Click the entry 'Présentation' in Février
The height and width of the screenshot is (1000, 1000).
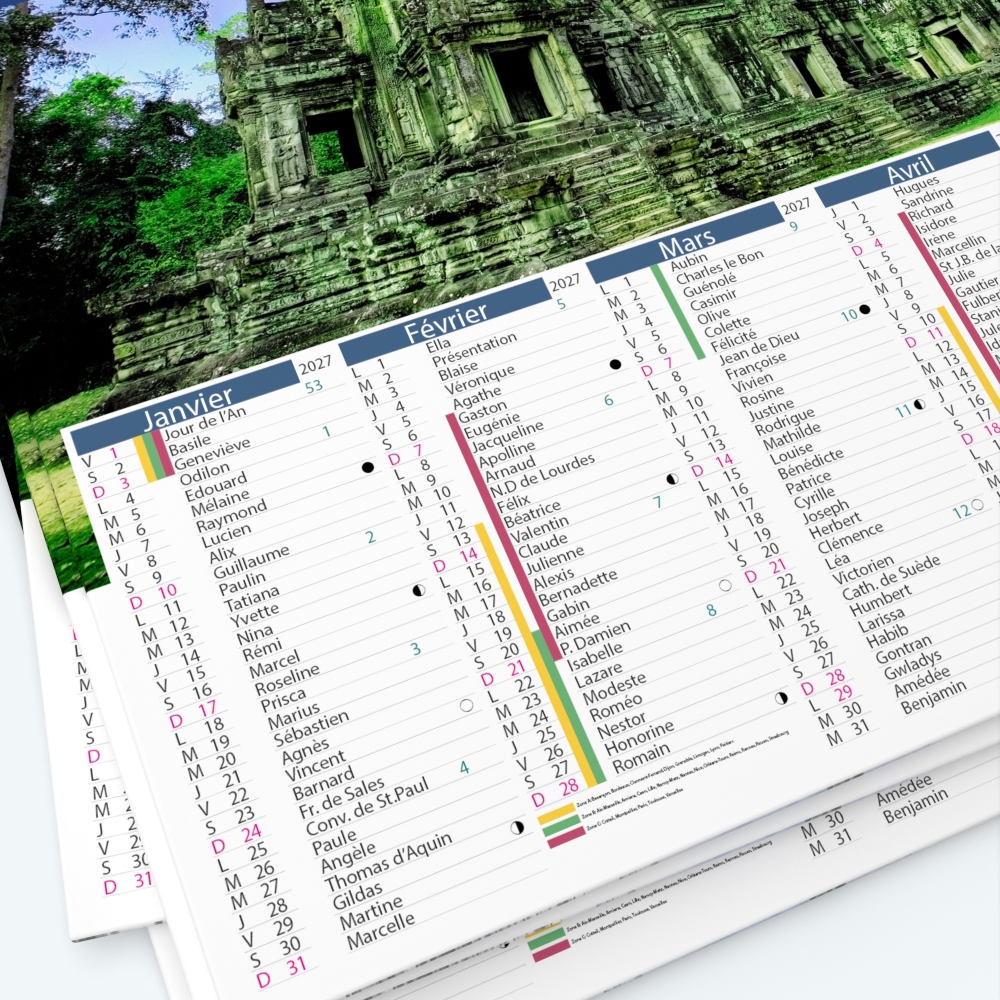[x=474, y=349]
